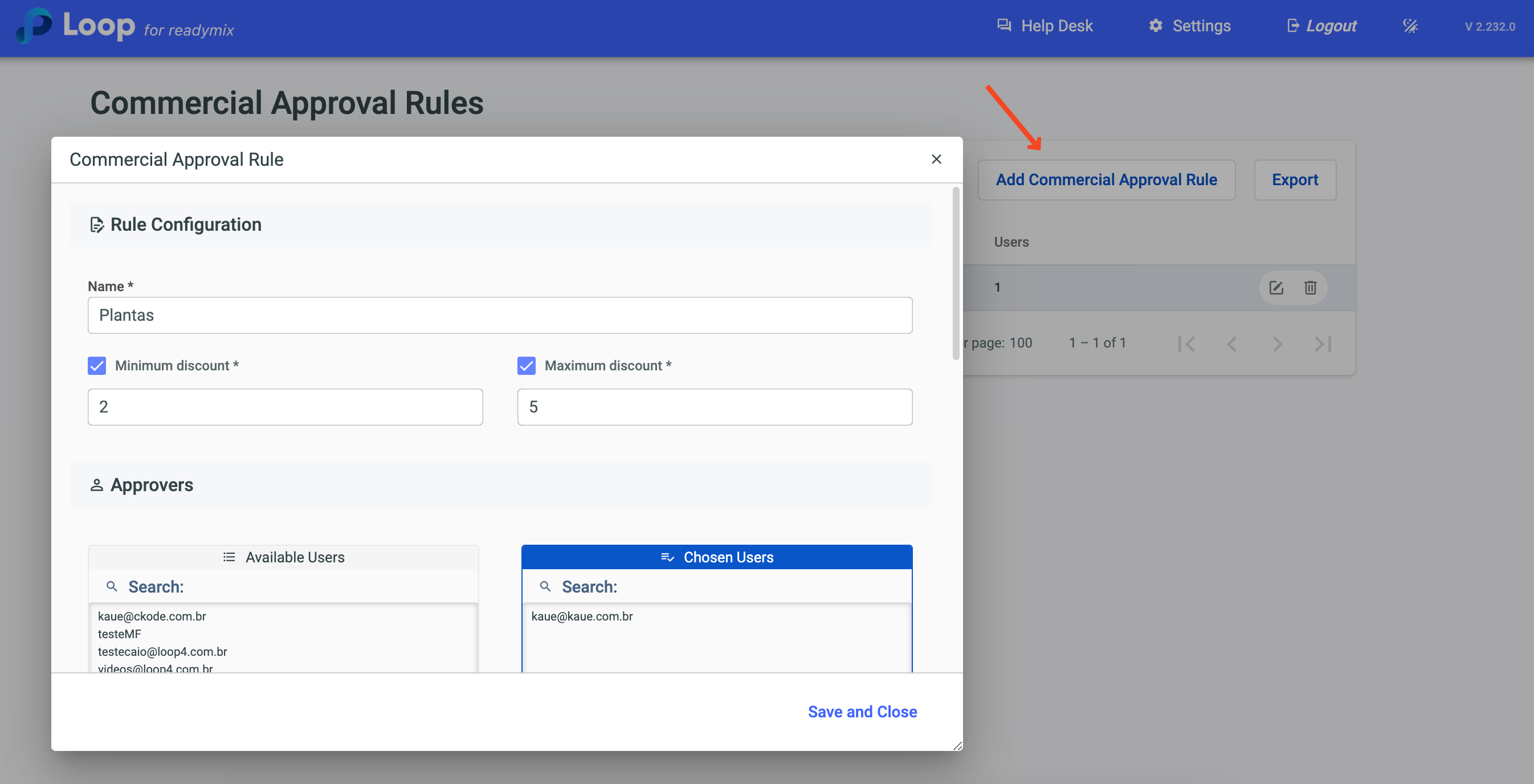Open Settings from the top bar
The image size is (1534, 784).
pyautogui.click(x=1189, y=26)
